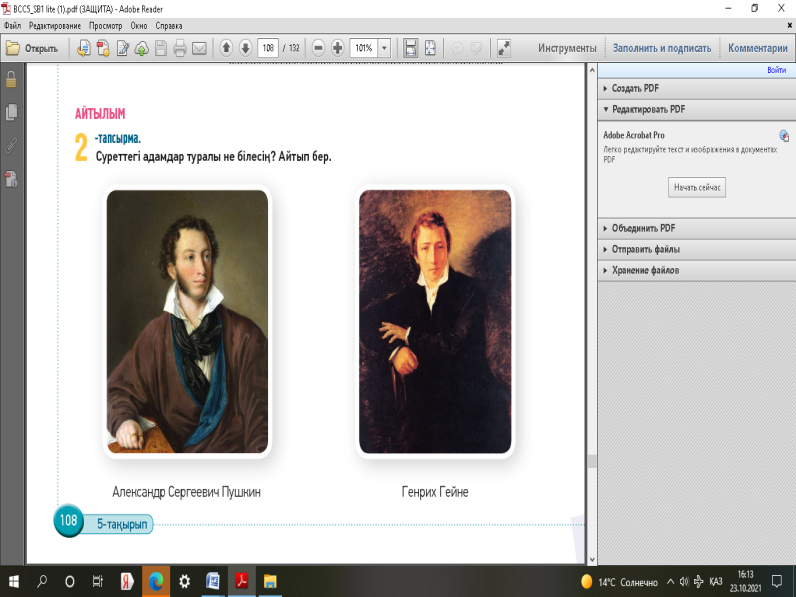This screenshot has height=597, width=796.
Task: Go to the previous page with the up arrow
Action: click(x=226, y=47)
